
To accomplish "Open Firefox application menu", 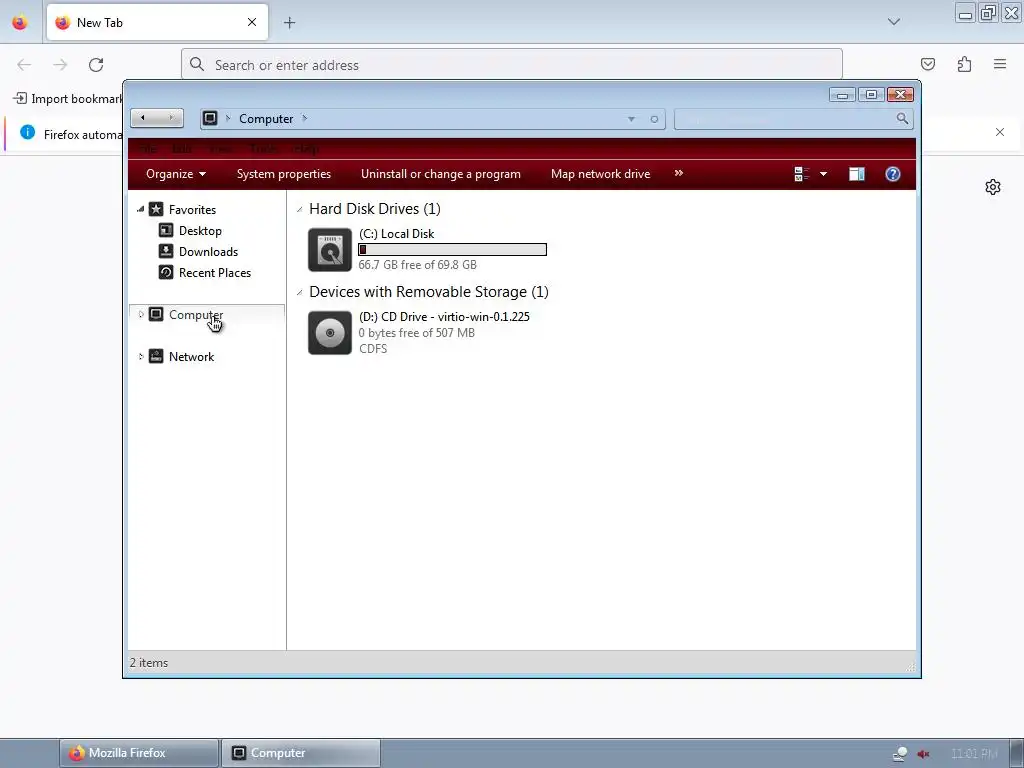I will pyautogui.click(x=1000, y=64).
